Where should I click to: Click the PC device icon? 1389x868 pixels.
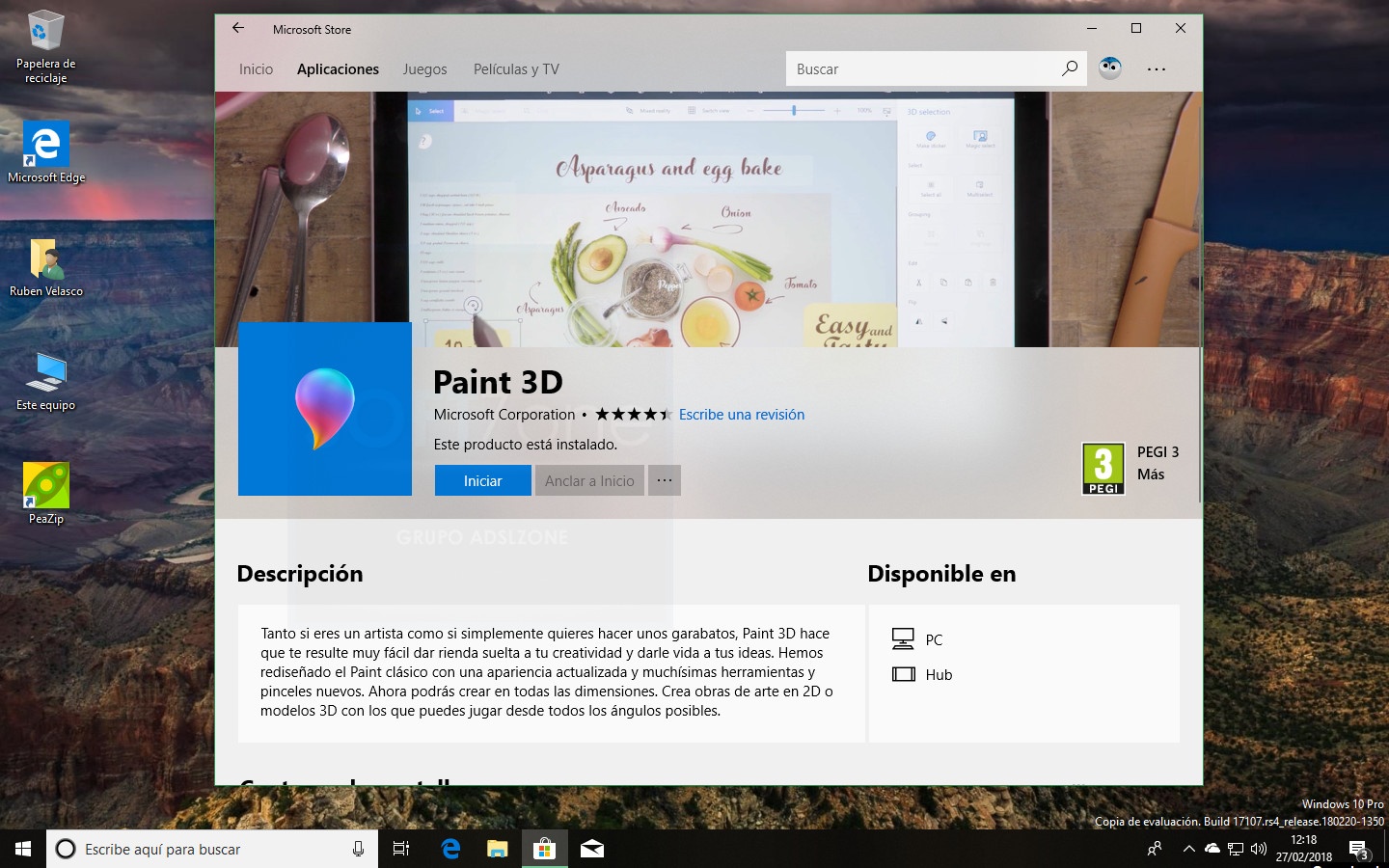coord(903,639)
